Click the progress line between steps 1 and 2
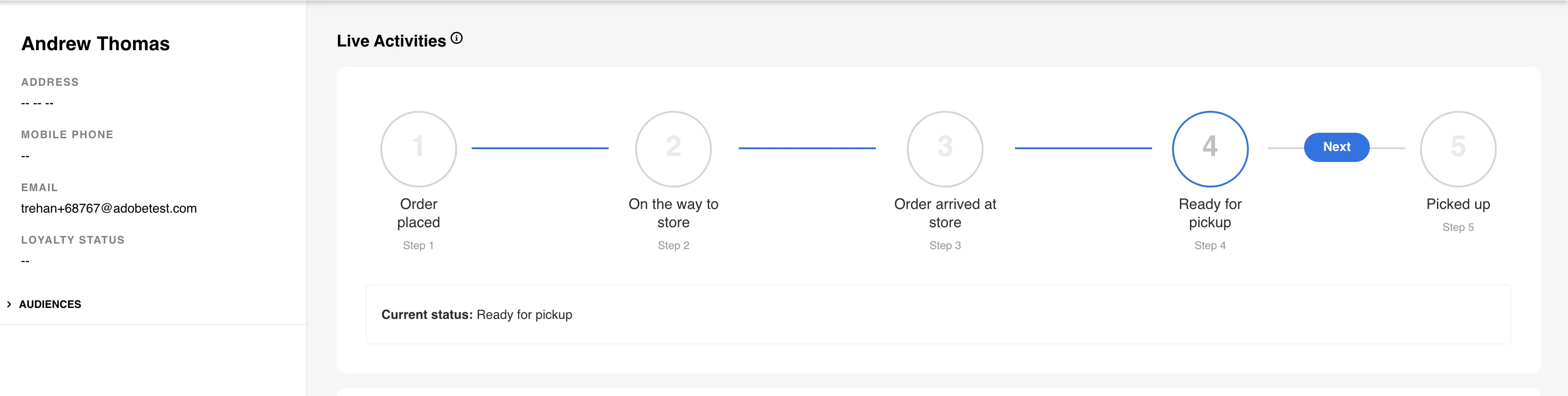The height and width of the screenshot is (396, 1568). tap(540, 148)
